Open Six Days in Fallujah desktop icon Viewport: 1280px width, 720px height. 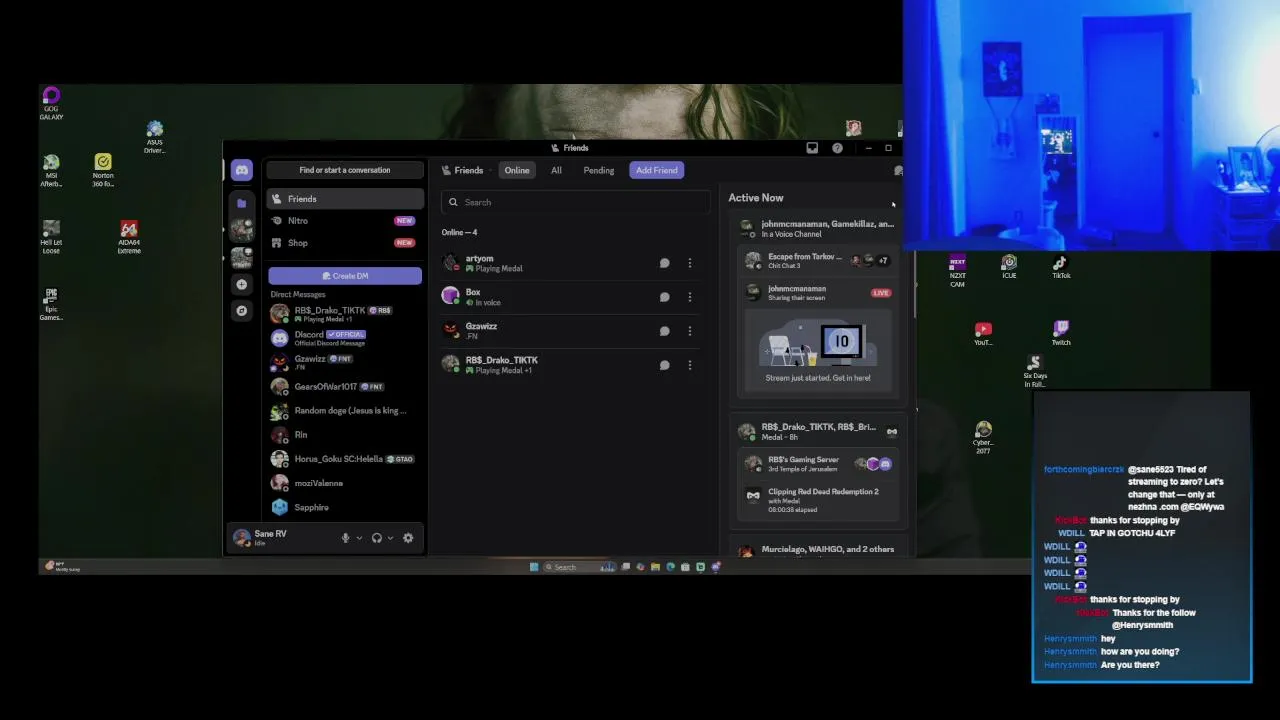[x=1035, y=371]
